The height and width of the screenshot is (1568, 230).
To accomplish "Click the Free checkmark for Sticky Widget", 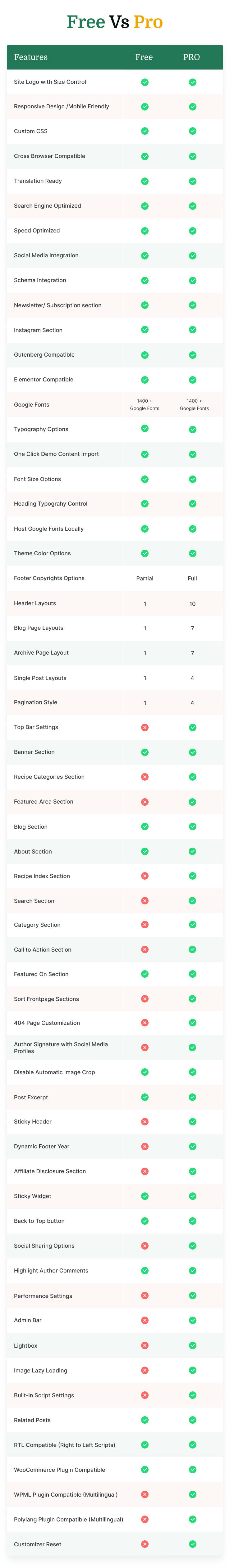I will pyautogui.click(x=145, y=1196).
